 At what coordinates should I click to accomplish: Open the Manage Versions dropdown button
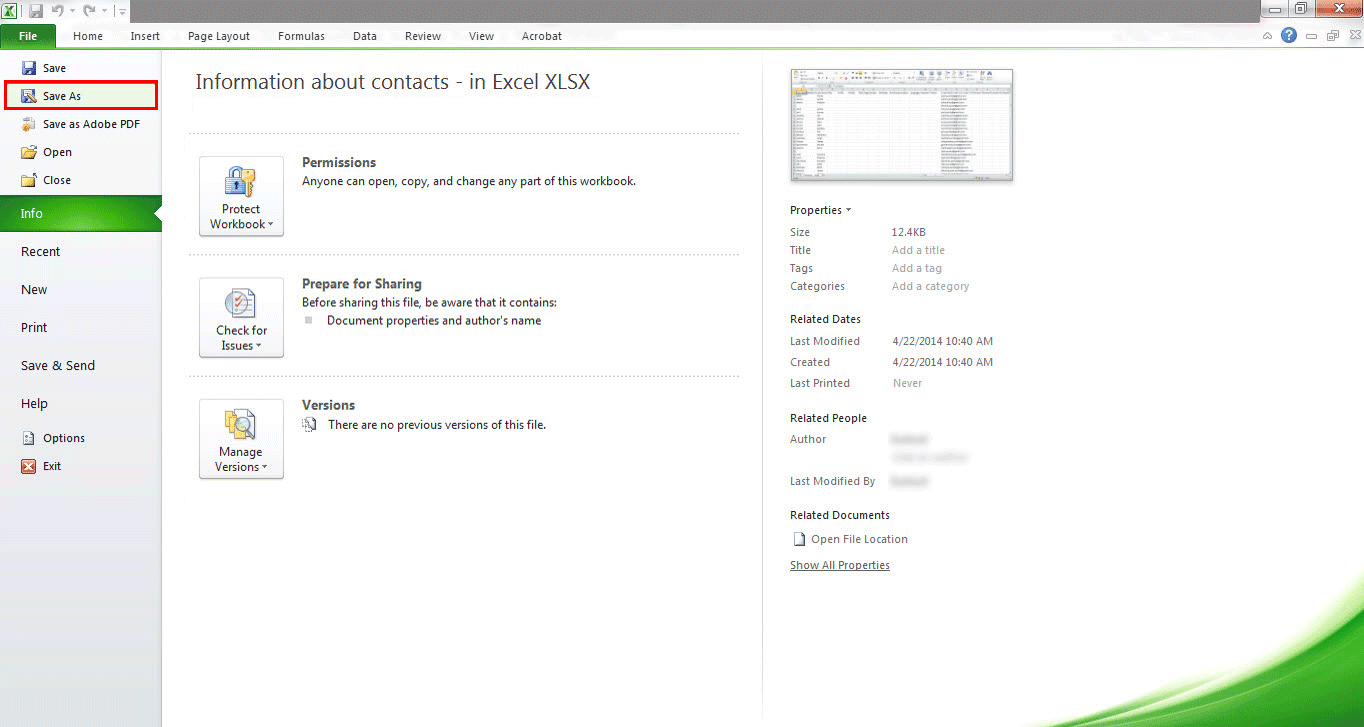point(241,439)
